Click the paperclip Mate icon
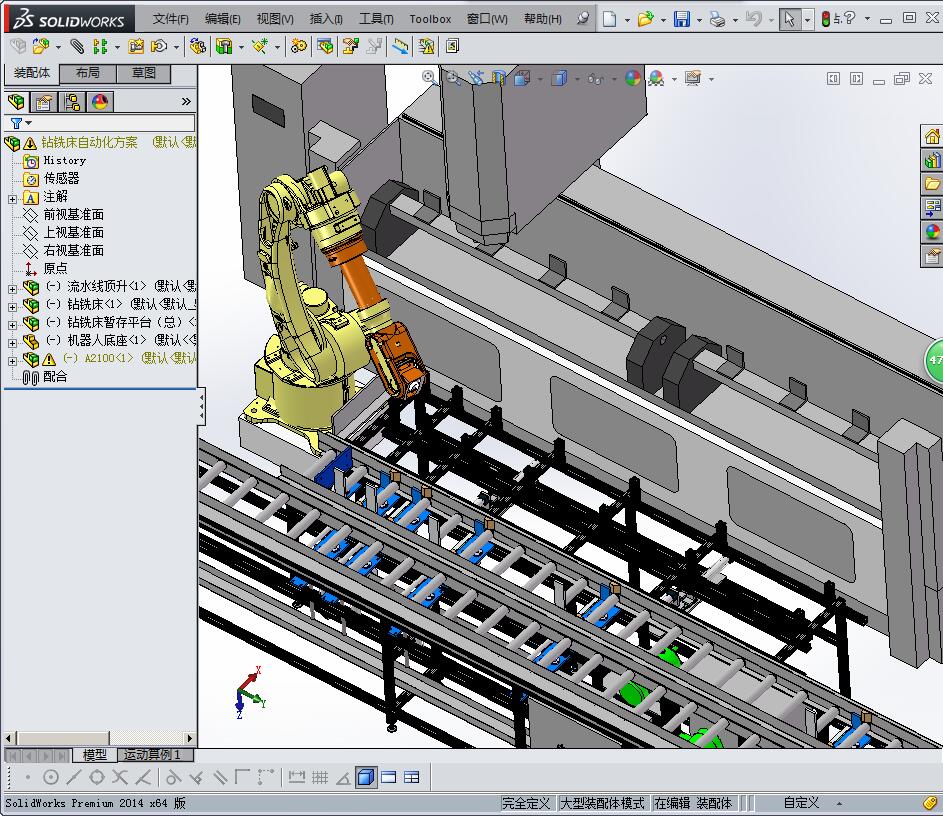The image size is (943, 816). 77,46
